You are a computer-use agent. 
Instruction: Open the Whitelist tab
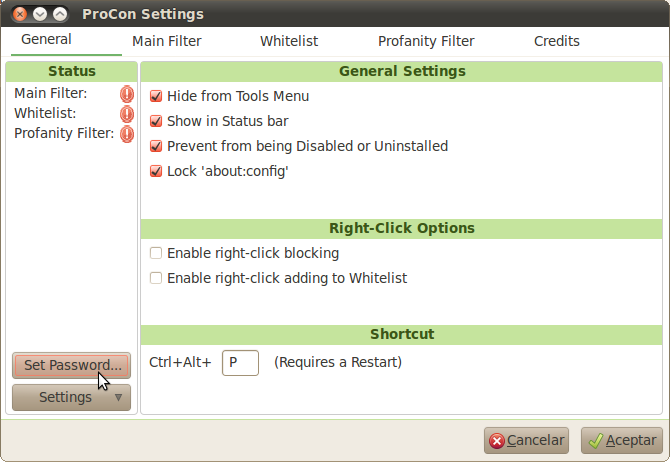[x=289, y=41]
